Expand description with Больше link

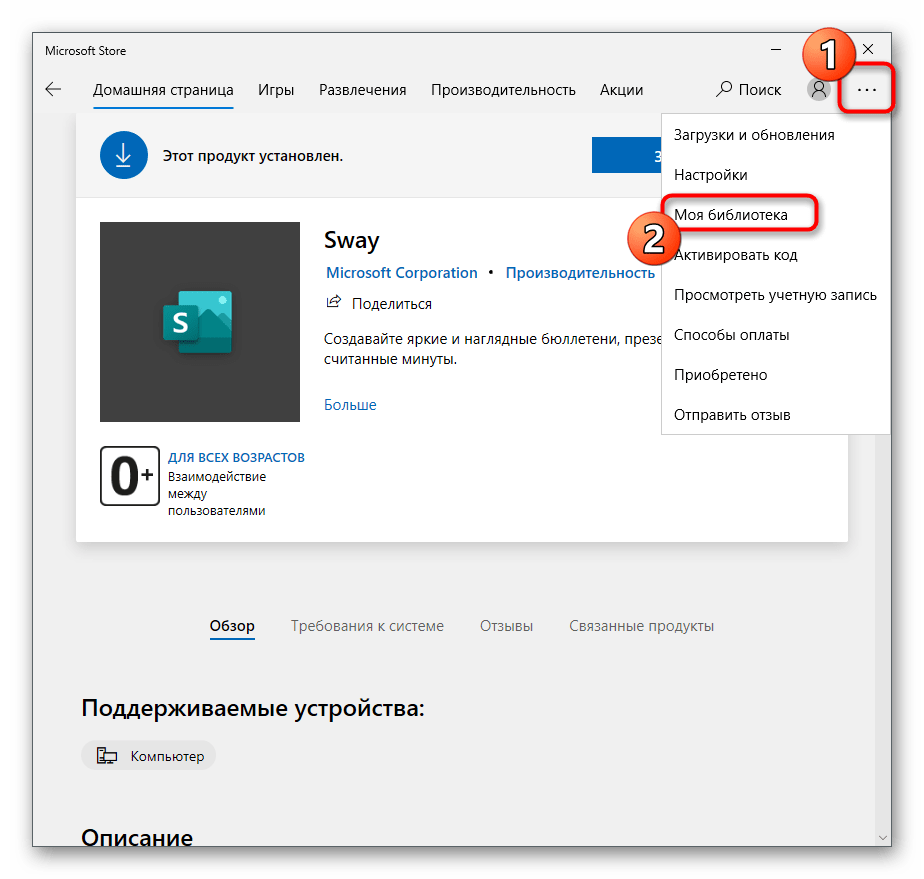coord(350,405)
